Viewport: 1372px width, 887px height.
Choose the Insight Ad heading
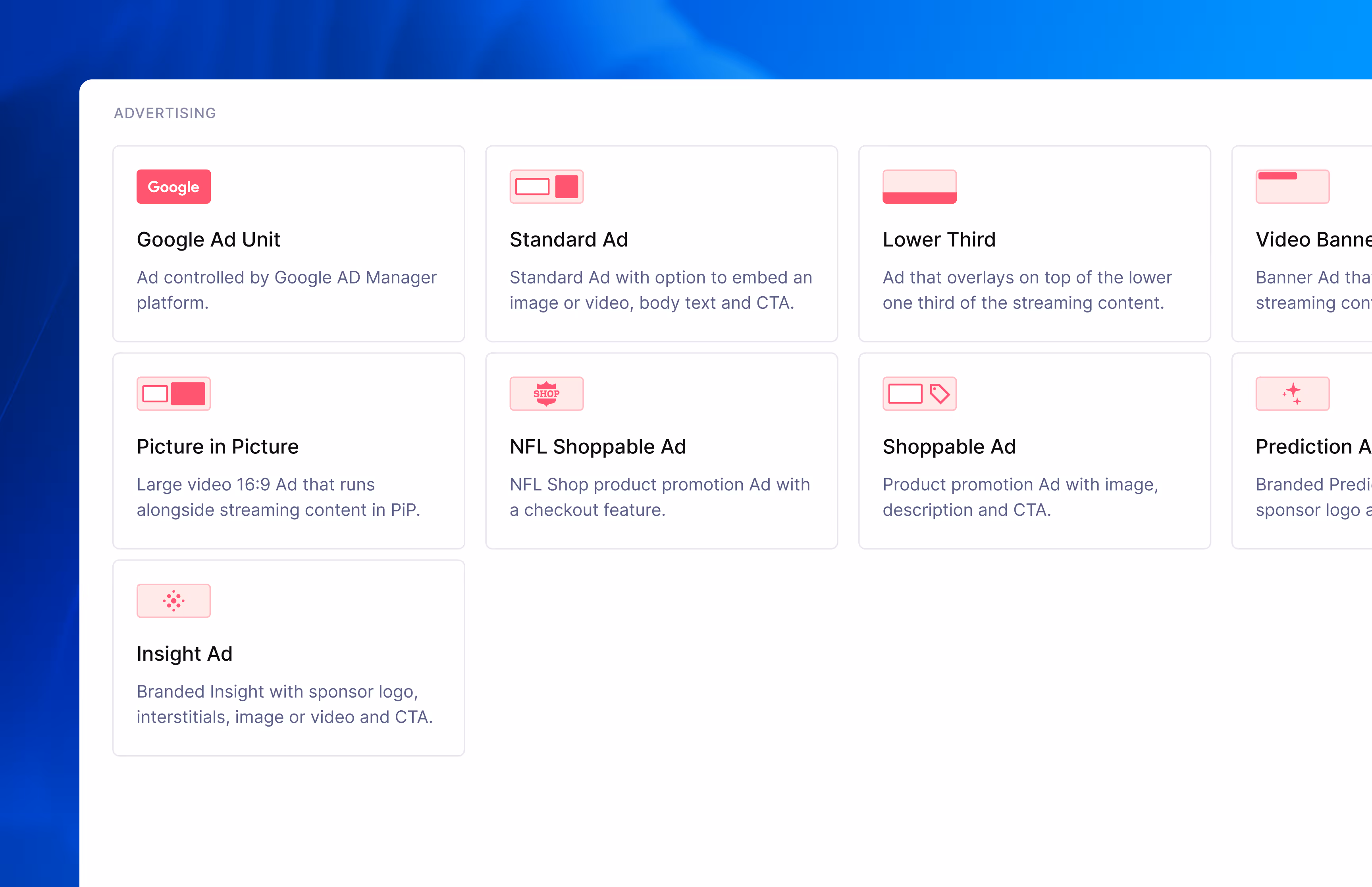click(184, 654)
